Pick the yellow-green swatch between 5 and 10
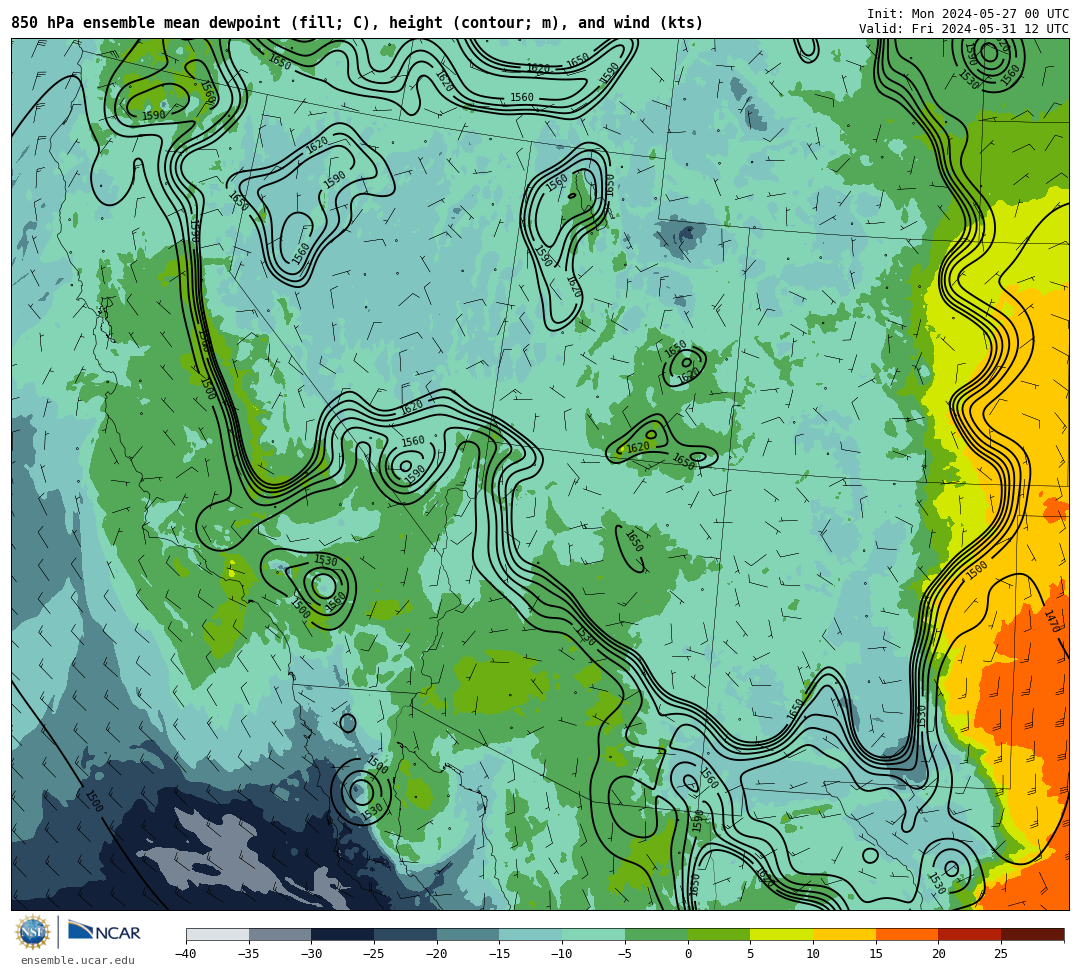The width and height of the screenshot is (1080, 973). click(x=782, y=934)
